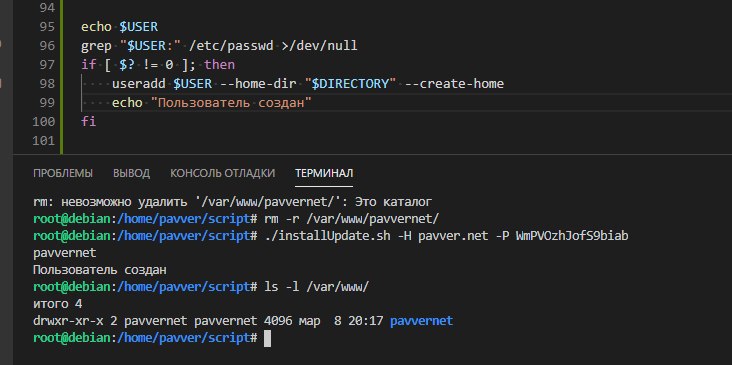732x365 pixels.
Task: Open the КОНСОЛЬ ОТЛАДКИ tab
Action: tap(223, 173)
